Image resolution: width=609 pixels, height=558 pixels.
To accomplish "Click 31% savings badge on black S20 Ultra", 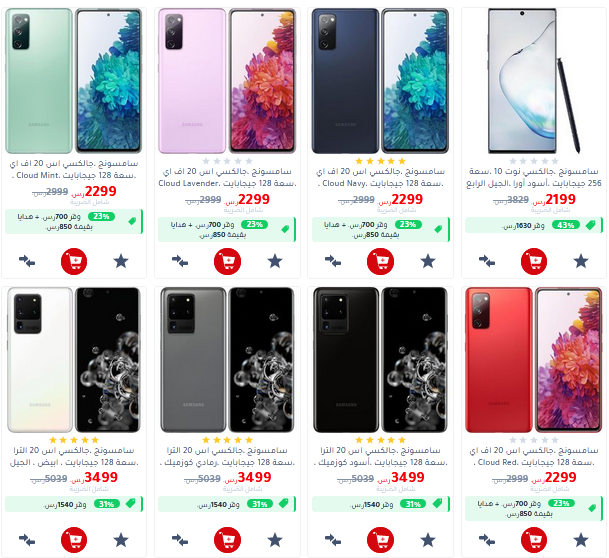I will 413,504.
